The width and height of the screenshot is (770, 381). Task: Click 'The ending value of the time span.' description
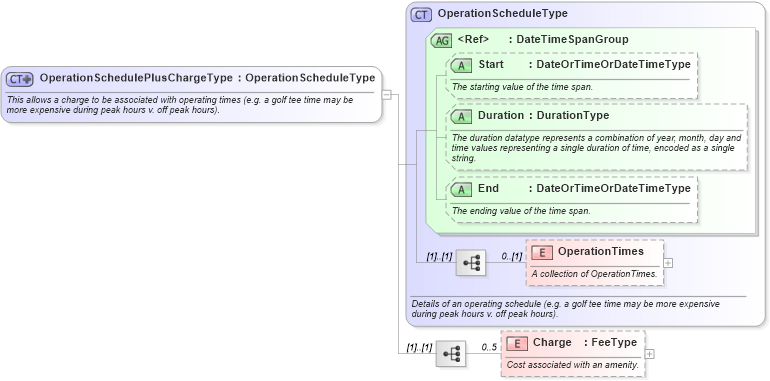[x=521, y=211]
